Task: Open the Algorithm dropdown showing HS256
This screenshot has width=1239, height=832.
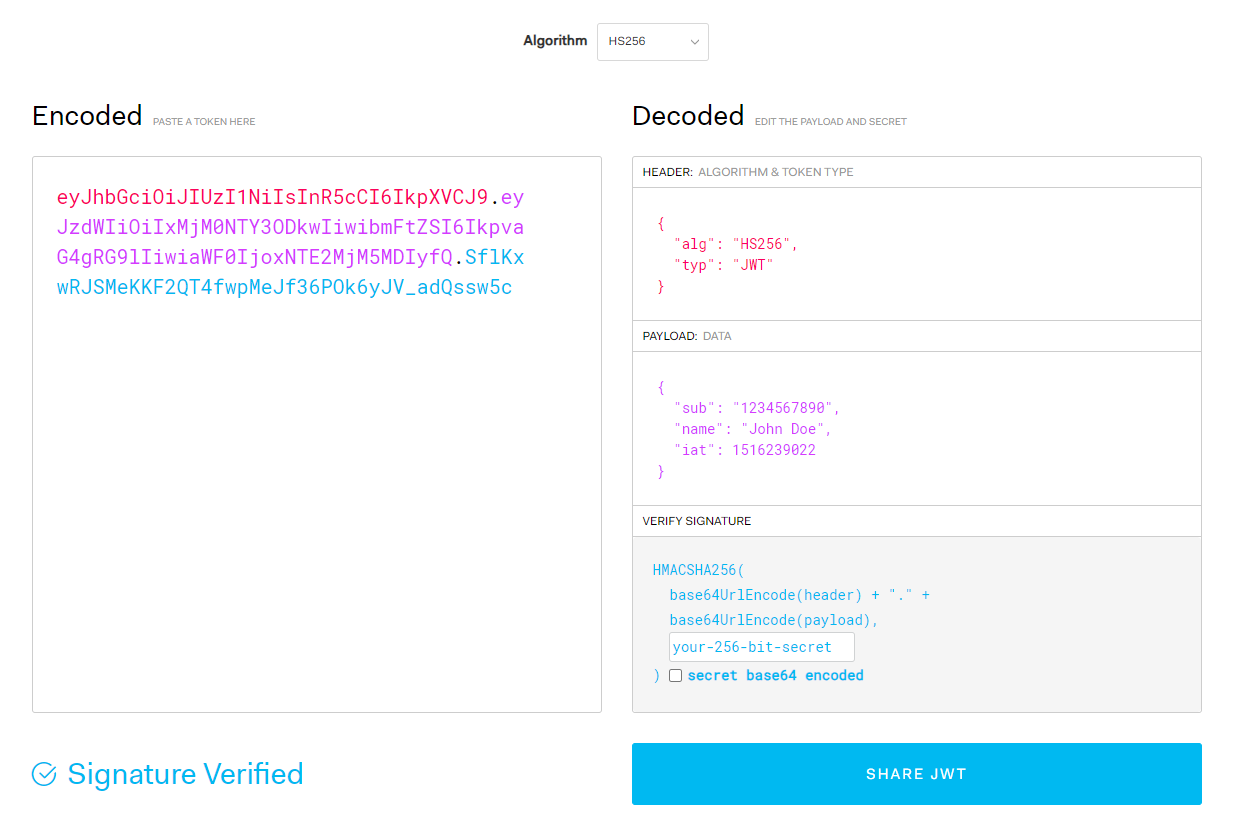Action: click(652, 42)
